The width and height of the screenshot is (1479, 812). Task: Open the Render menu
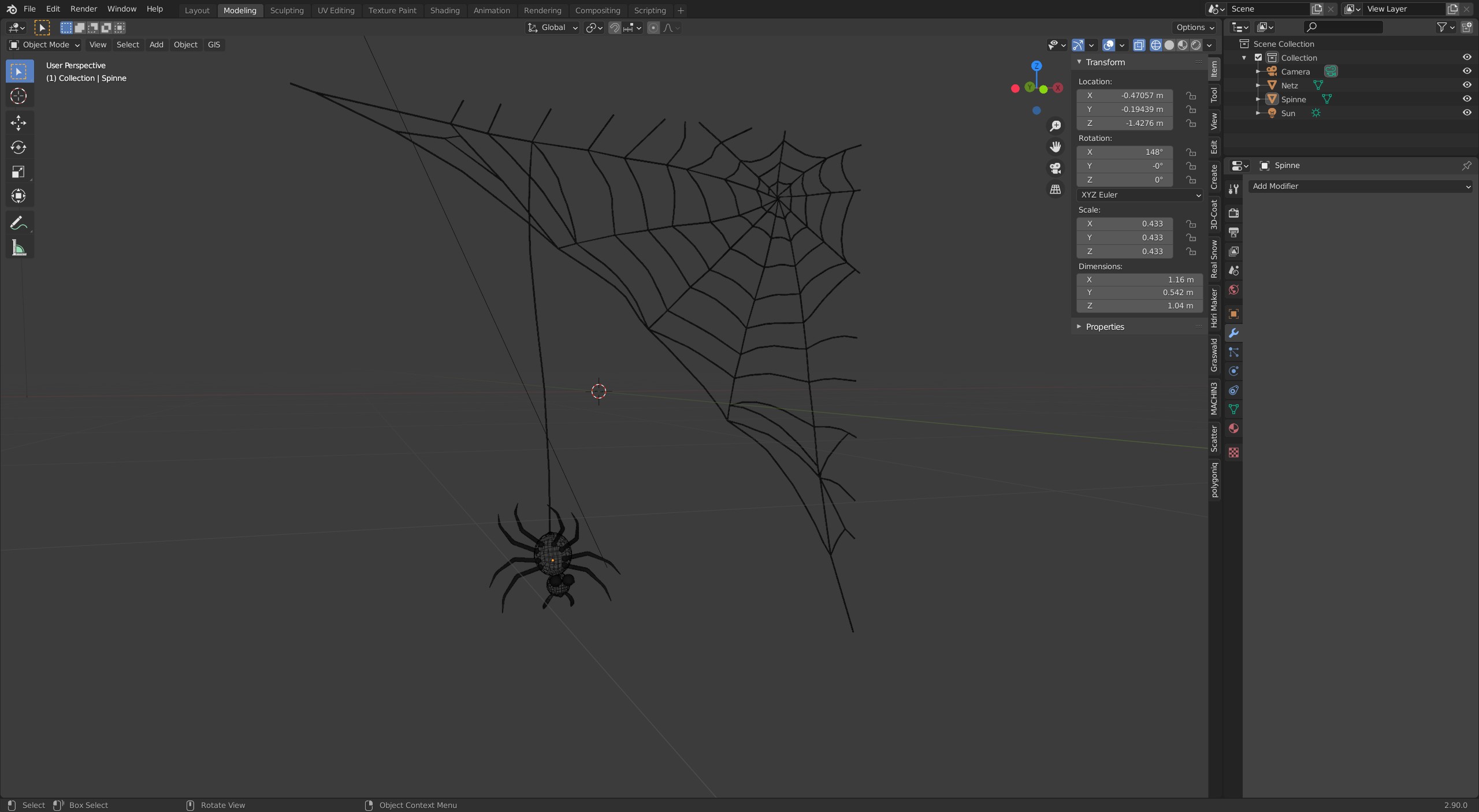(83, 9)
